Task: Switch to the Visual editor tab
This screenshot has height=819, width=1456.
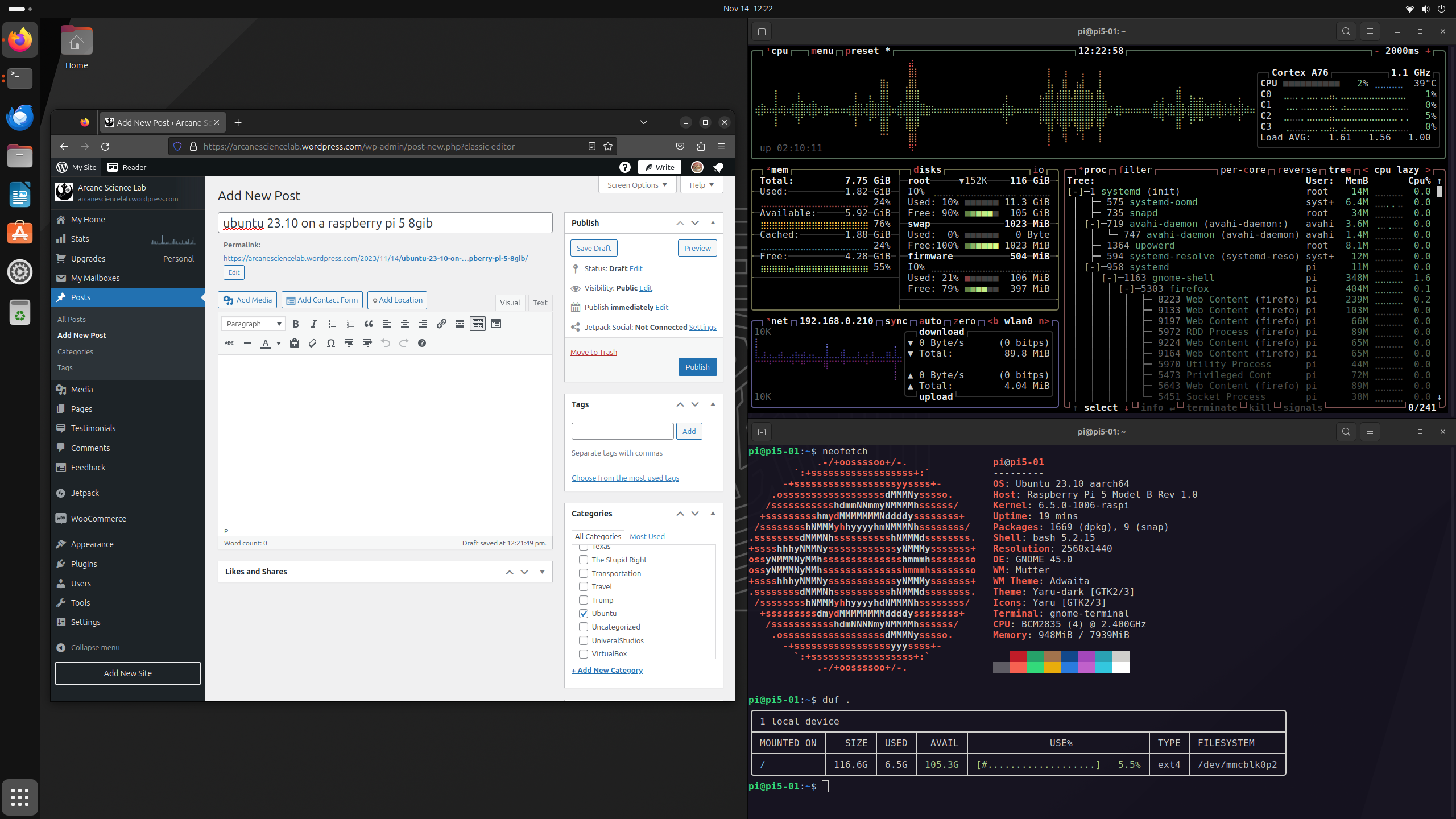Action: 510,303
